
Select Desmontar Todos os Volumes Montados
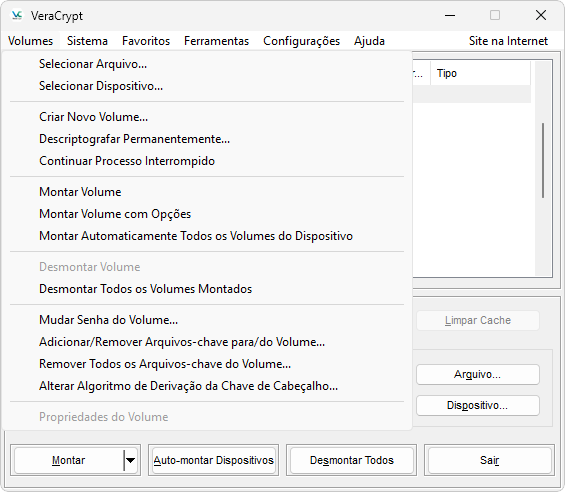pos(207,289)
